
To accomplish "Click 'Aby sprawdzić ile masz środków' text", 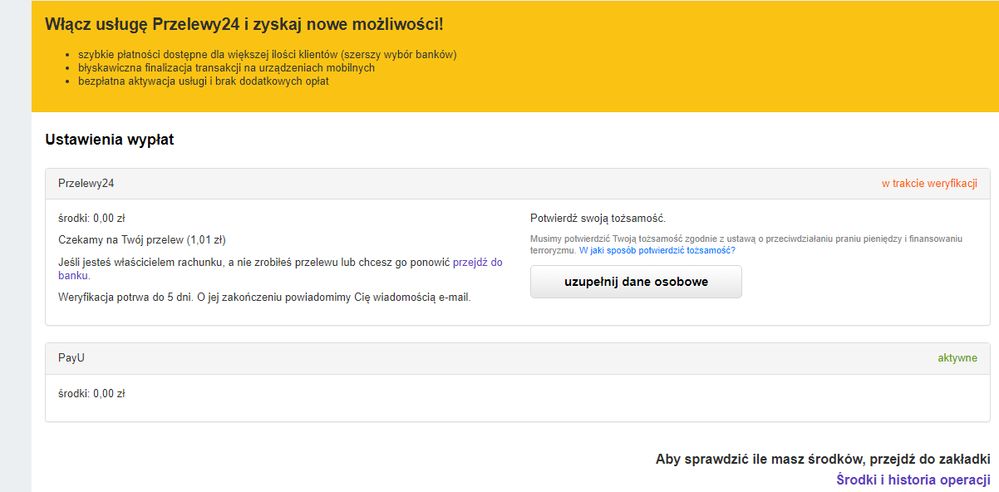I will (823, 459).
